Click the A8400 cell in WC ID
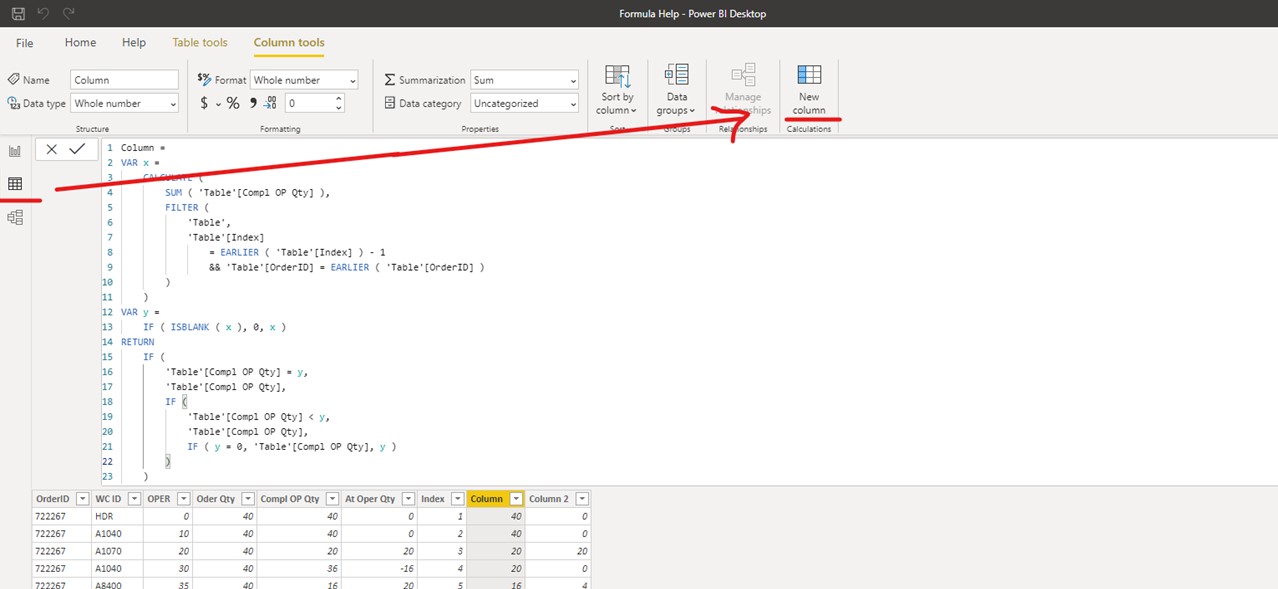 click(117, 585)
